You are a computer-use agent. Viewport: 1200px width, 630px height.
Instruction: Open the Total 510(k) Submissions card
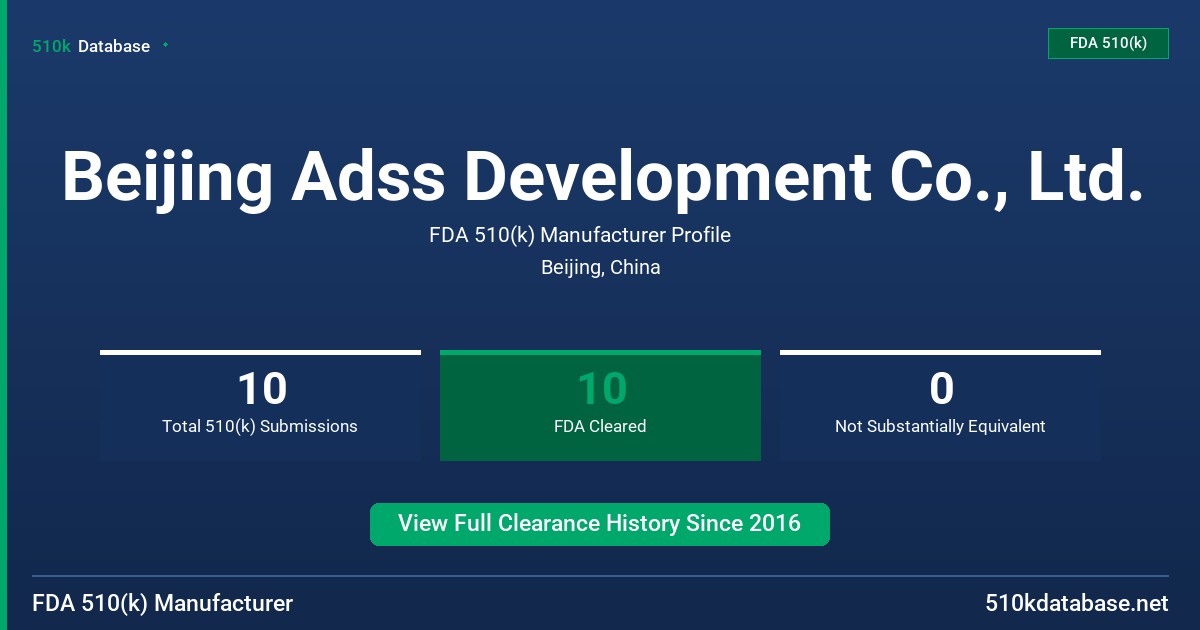click(x=260, y=405)
